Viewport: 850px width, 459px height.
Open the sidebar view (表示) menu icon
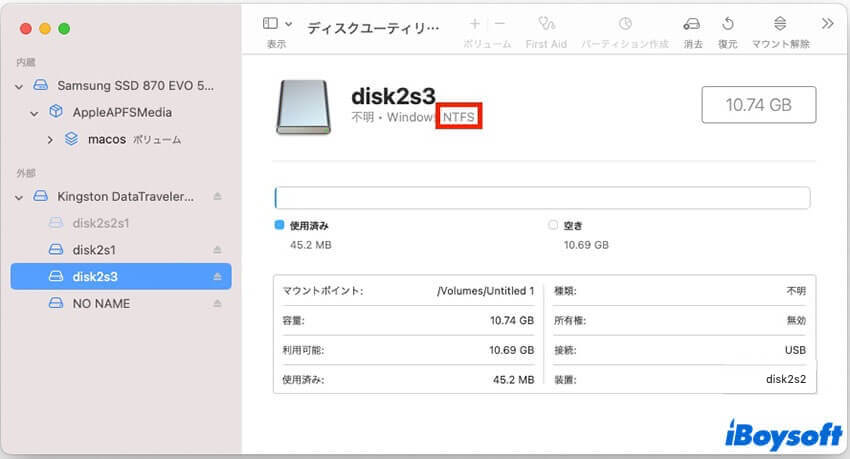(x=270, y=23)
